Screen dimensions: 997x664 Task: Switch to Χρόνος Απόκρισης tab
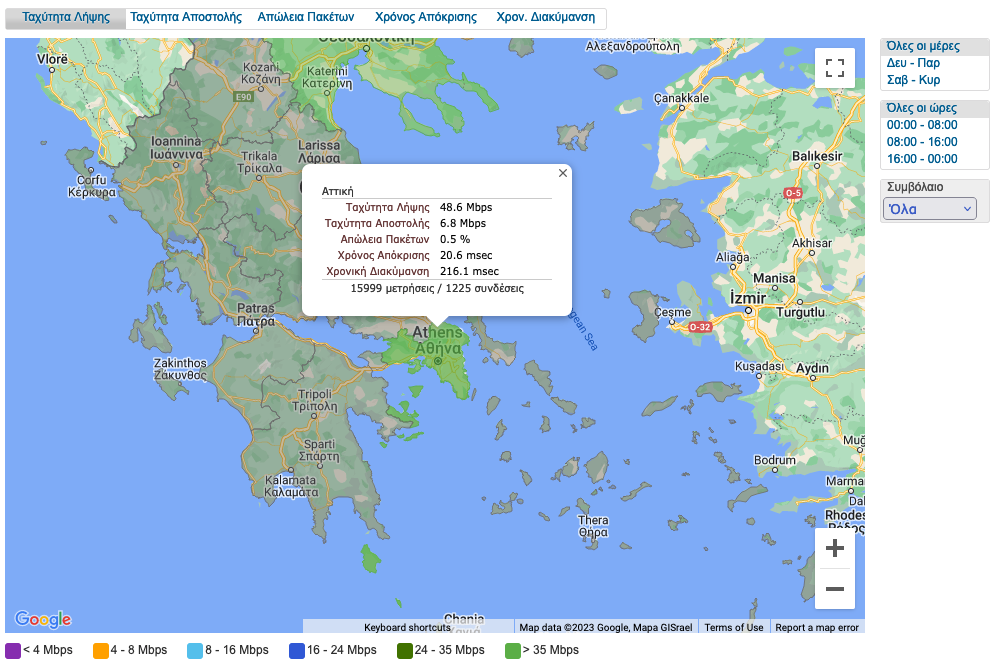(x=425, y=17)
